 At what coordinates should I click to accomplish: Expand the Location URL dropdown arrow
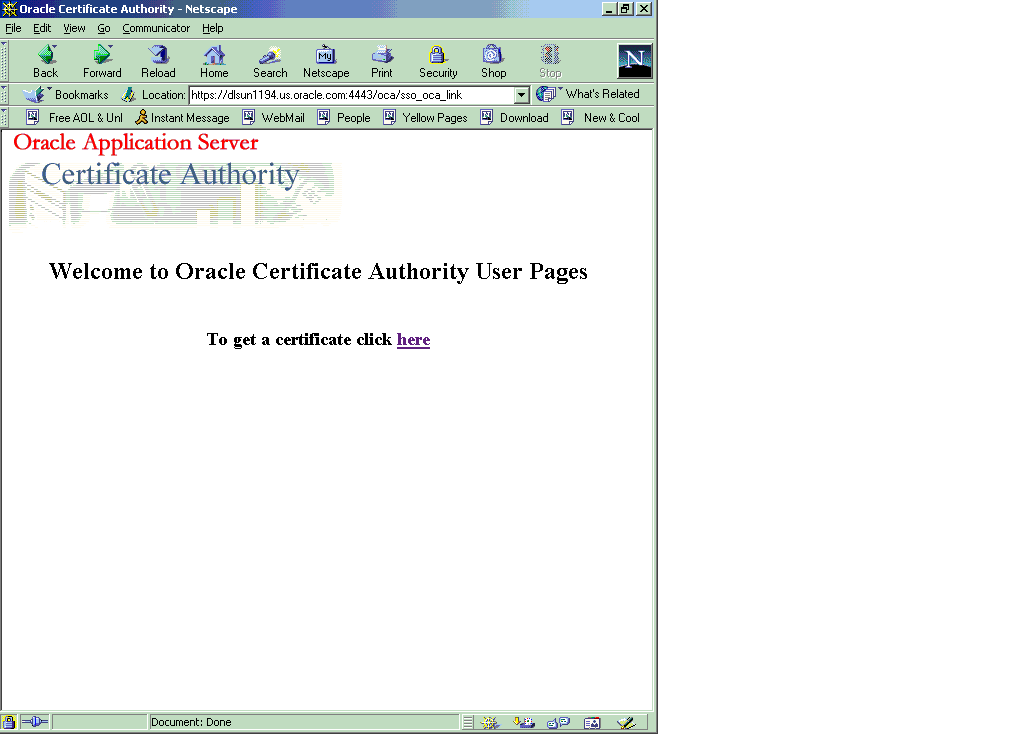pyautogui.click(x=521, y=95)
